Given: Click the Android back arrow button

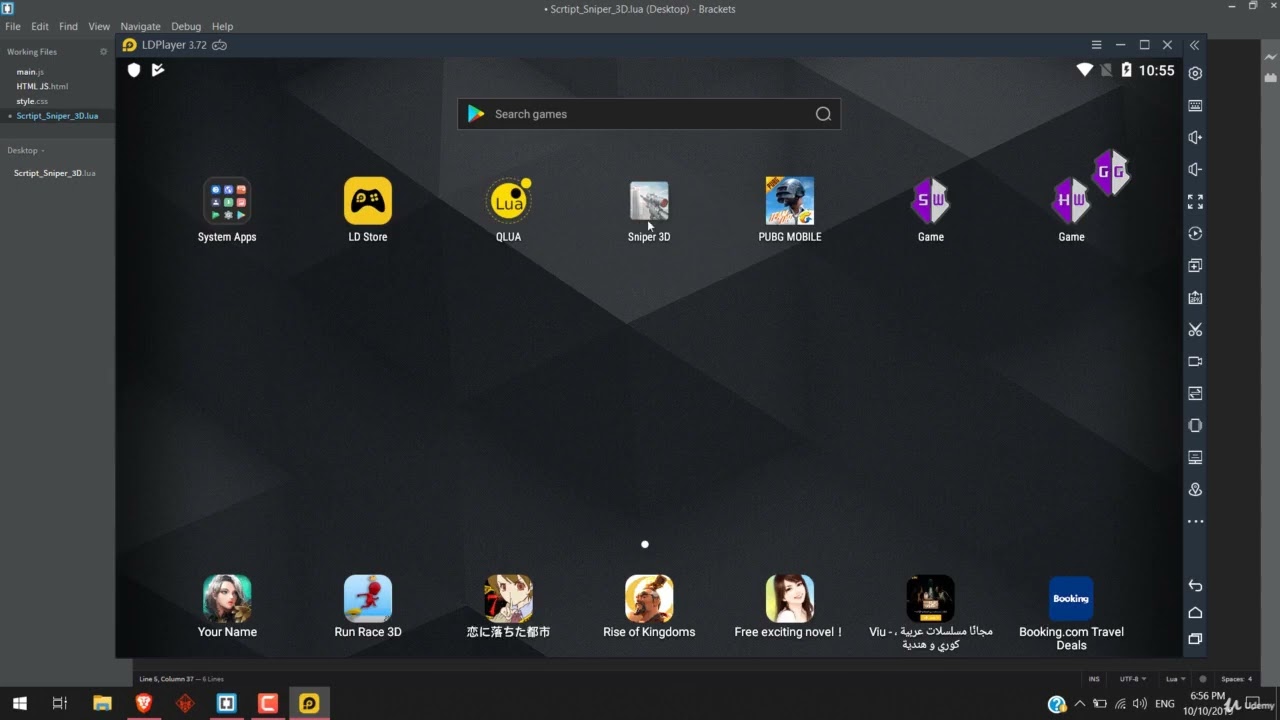Looking at the screenshot, I should (x=1195, y=585).
